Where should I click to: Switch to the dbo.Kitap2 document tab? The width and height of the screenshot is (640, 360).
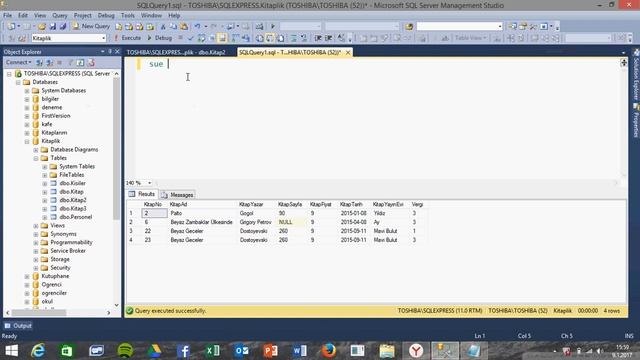[x=176, y=52]
